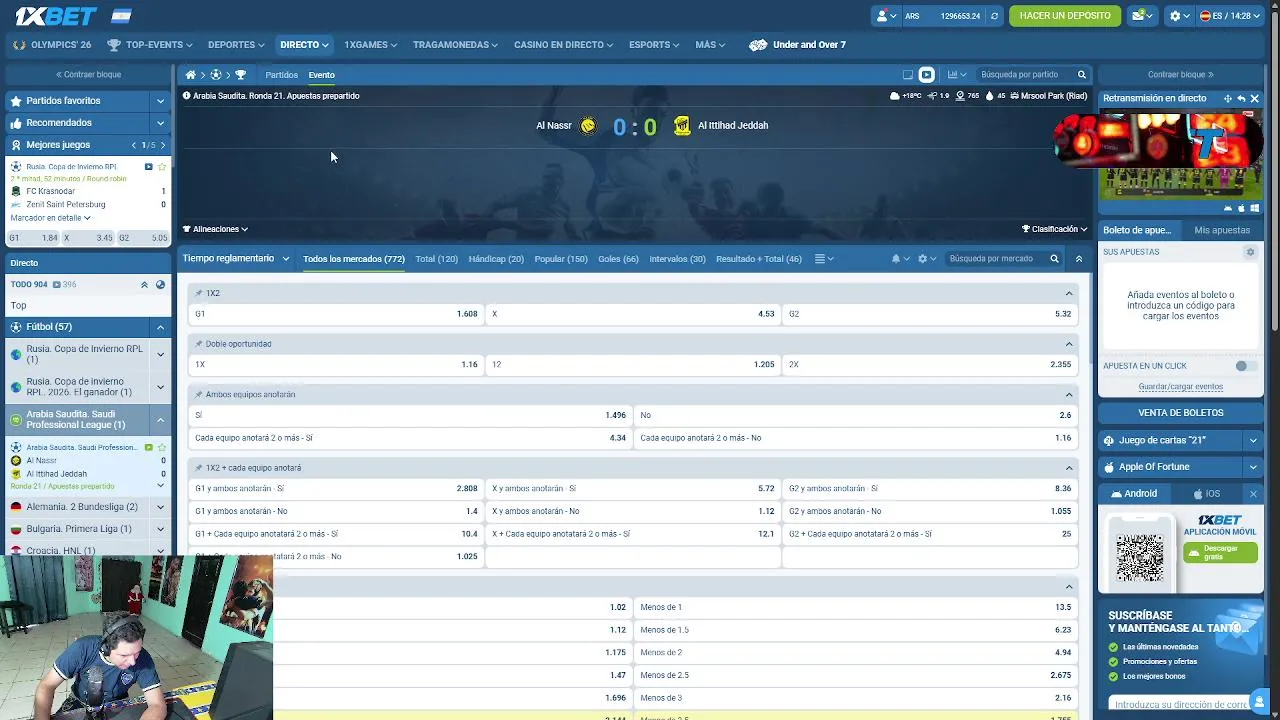Viewport: 1280px width, 720px height.
Task: Collapse live sports list double arrow icon
Action: pos(144,285)
